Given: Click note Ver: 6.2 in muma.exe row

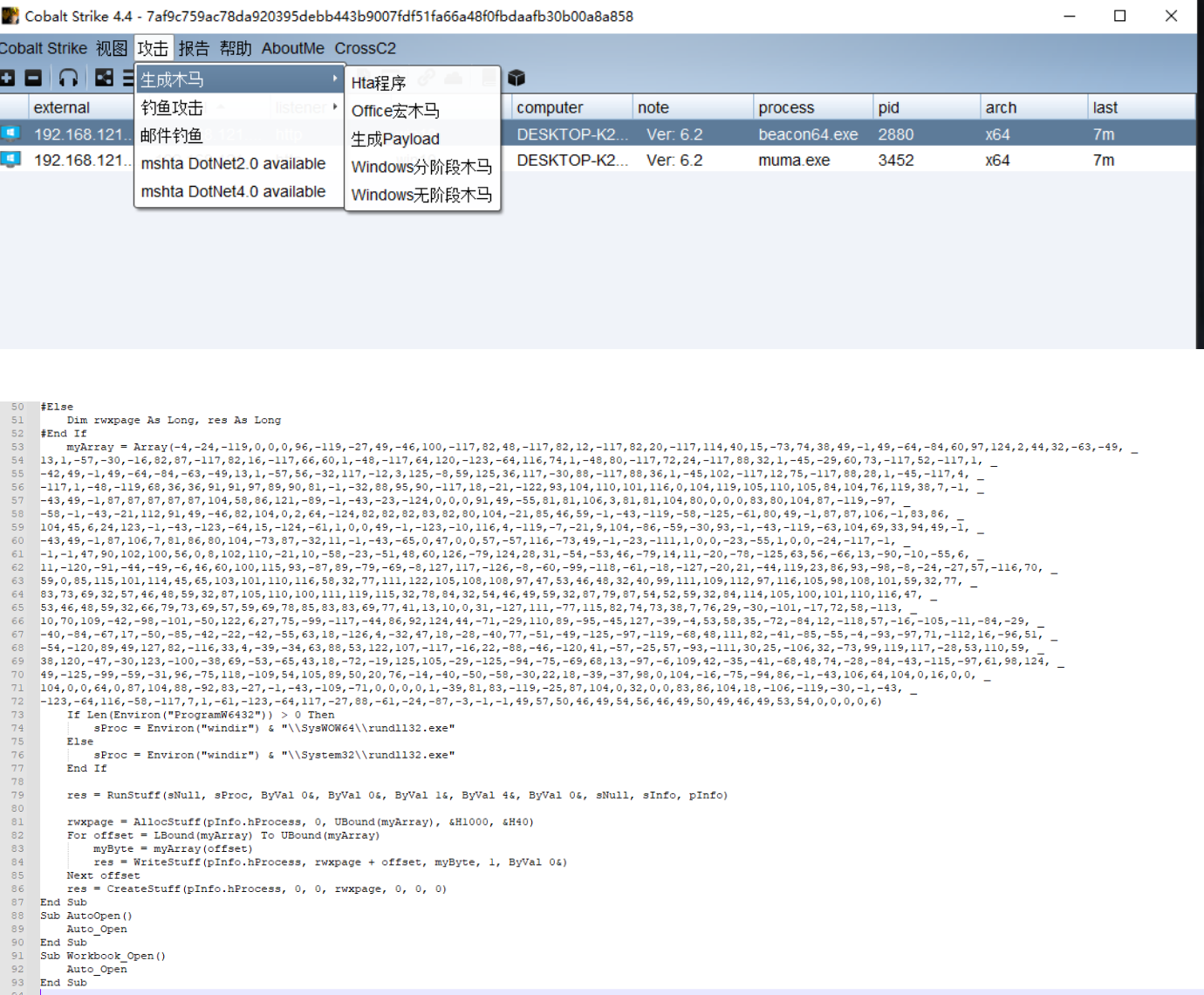Looking at the screenshot, I should [674, 161].
